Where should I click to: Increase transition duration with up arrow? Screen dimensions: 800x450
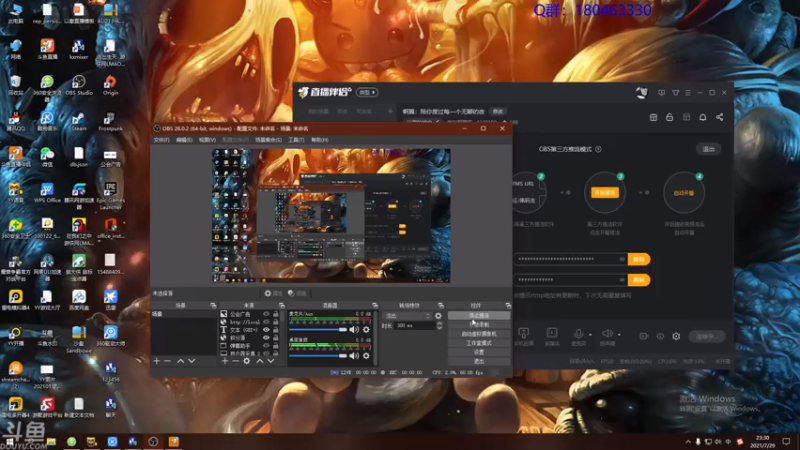pyautogui.click(x=439, y=323)
